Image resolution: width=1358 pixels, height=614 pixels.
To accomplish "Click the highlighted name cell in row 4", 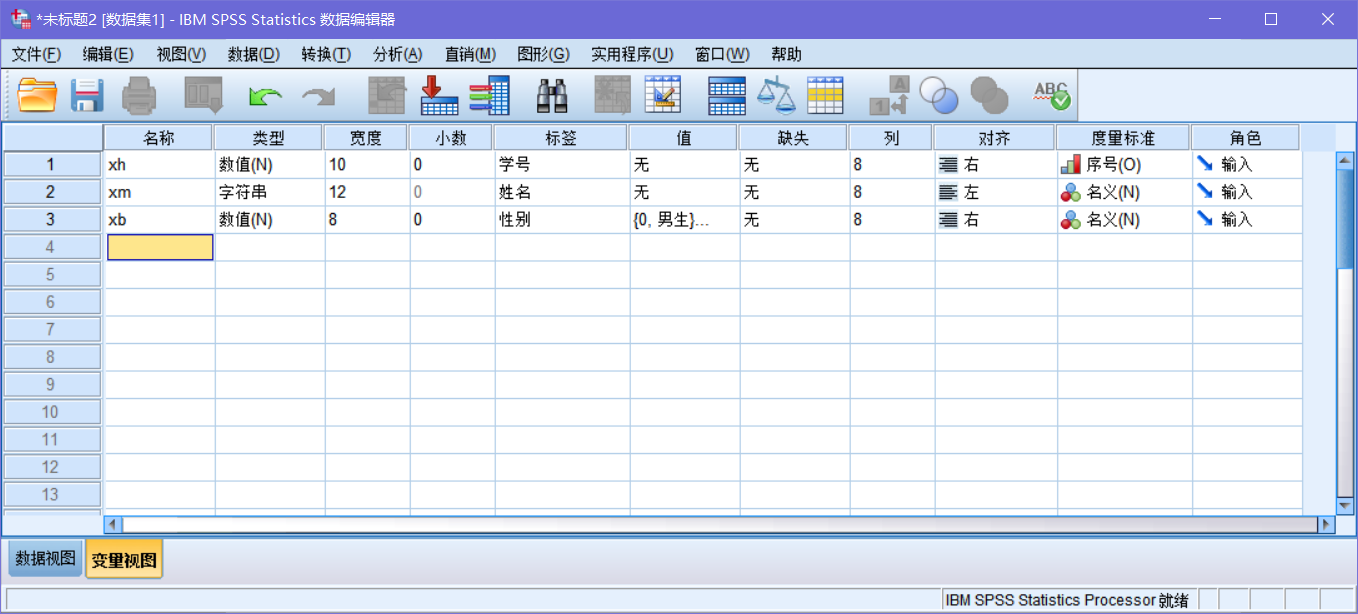I will point(160,247).
